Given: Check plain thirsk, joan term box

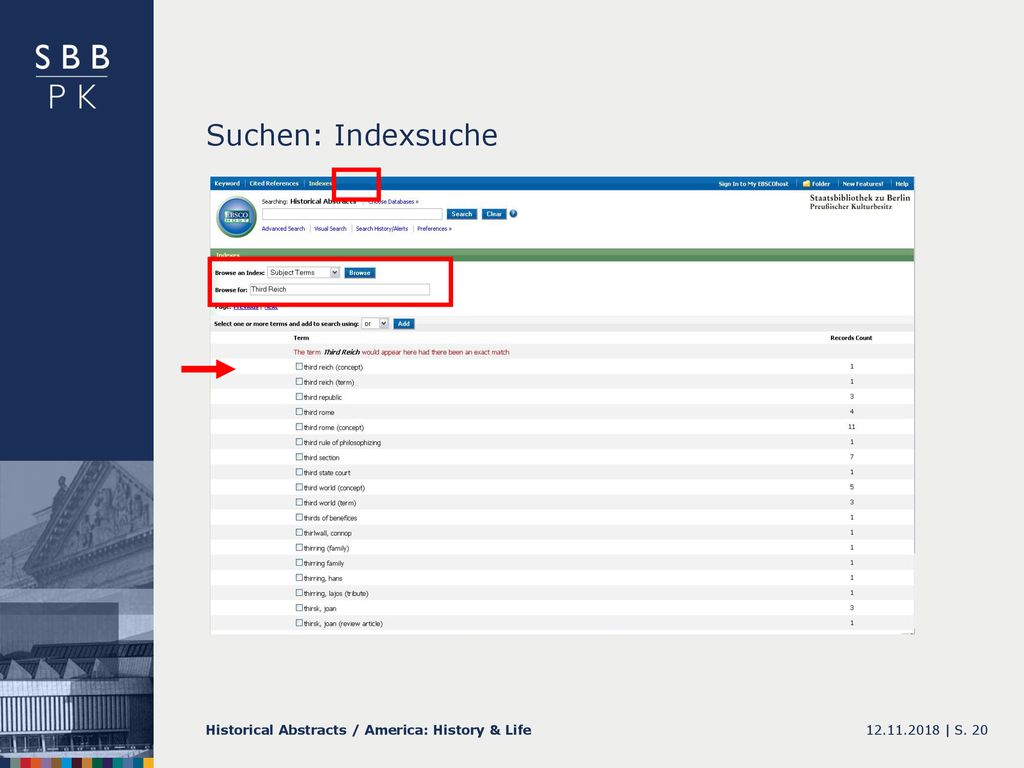Looking at the screenshot, I should point(299,607).
